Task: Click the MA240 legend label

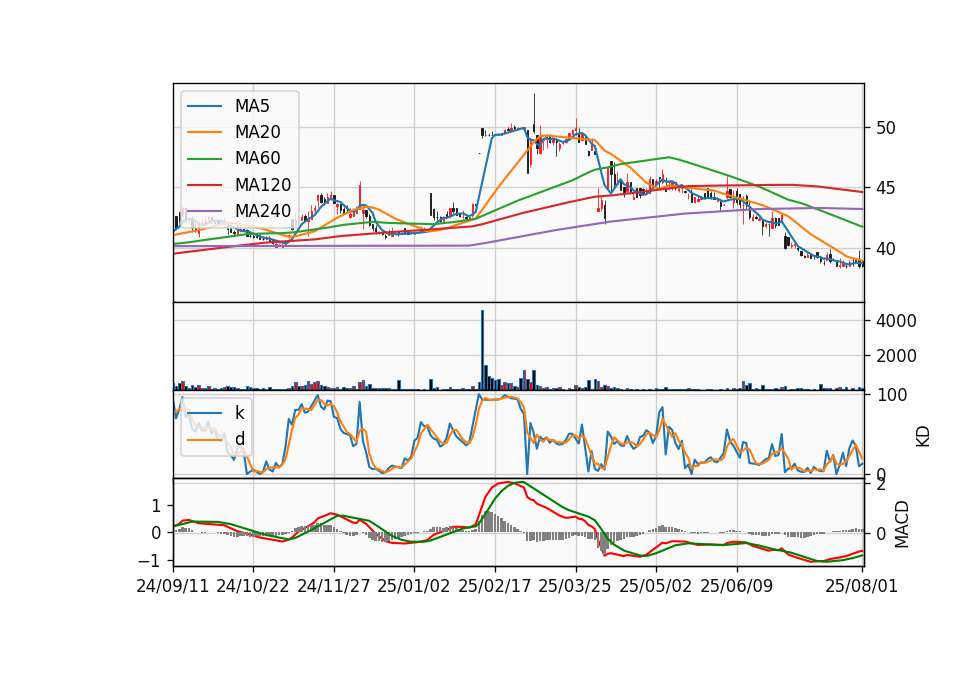Action: pos(263,211)
